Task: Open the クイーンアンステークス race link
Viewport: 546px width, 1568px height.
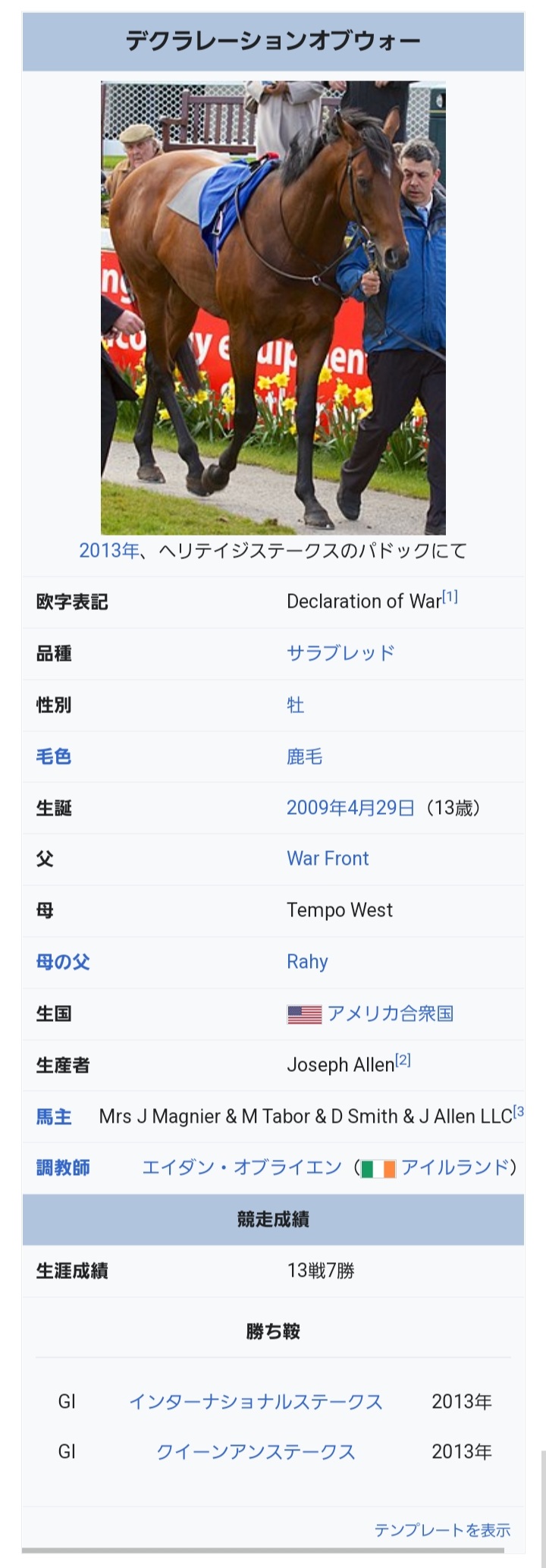Action: 256,1452
